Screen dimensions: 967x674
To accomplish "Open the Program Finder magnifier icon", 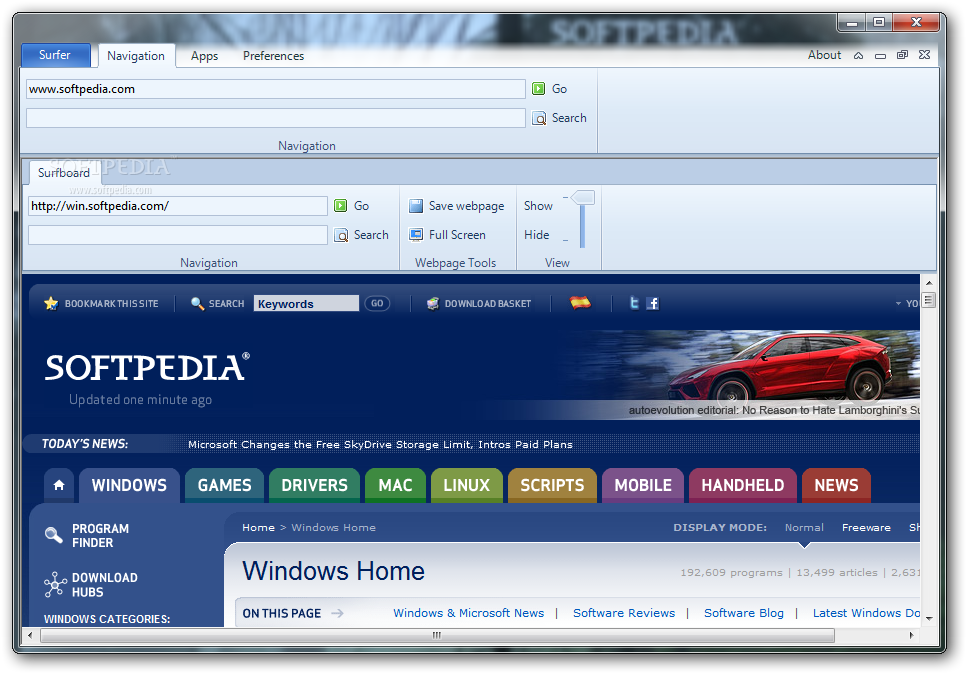I will click(x=54, y=535).
